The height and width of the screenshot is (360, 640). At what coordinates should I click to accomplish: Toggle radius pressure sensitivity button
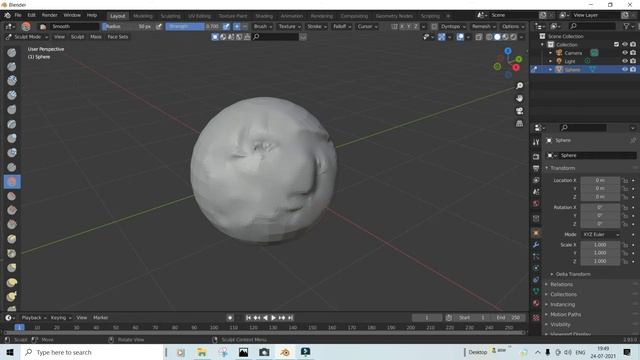click(159, 27)
